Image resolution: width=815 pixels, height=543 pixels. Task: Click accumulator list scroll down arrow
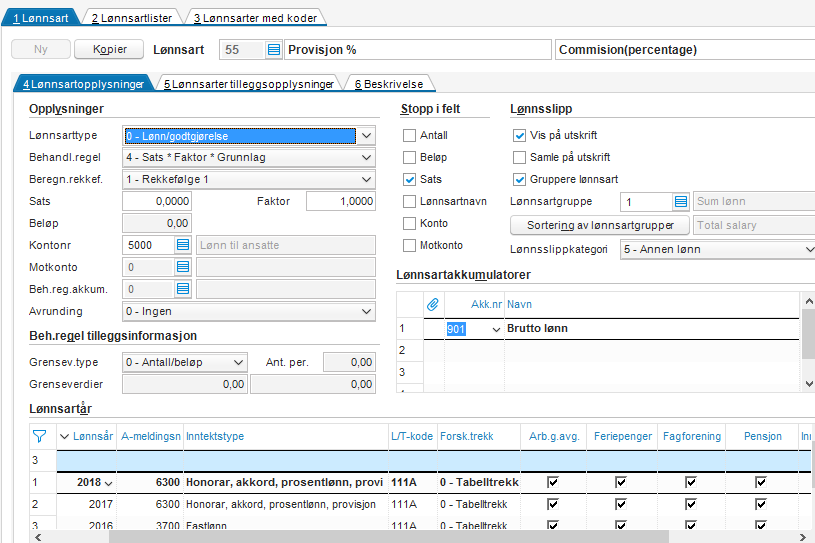coord(809,384)
